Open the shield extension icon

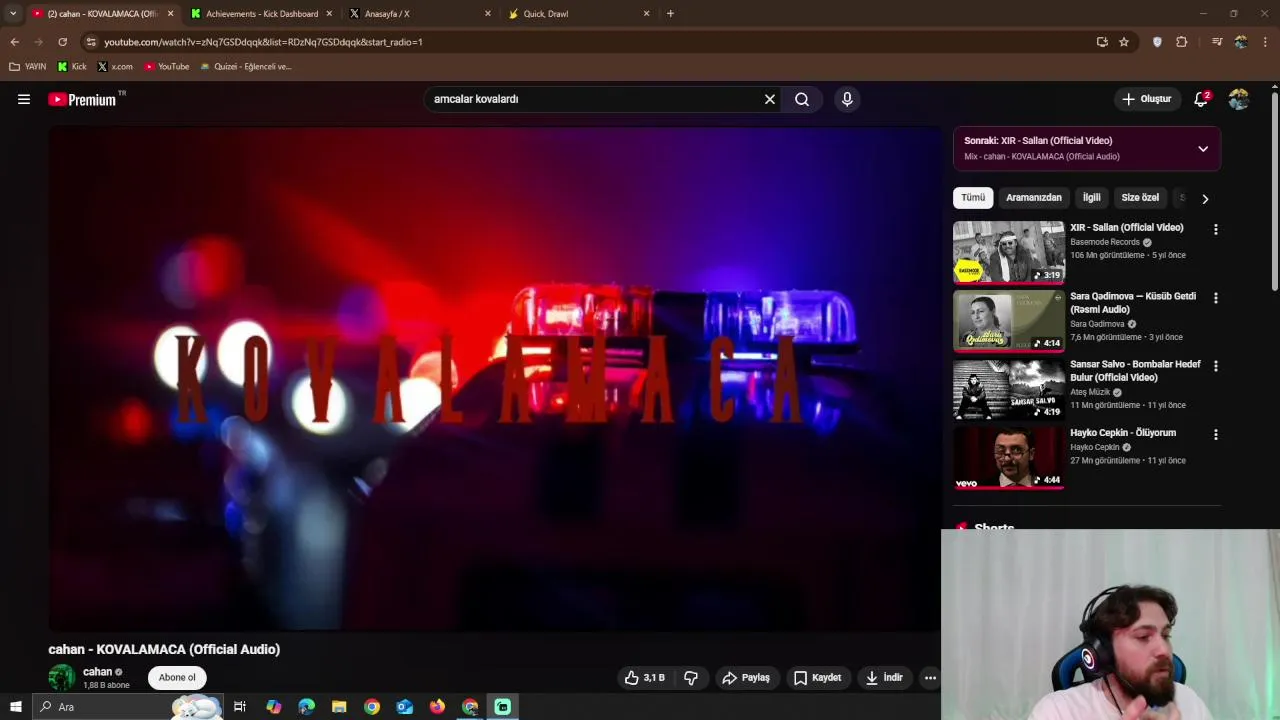coord(1157,42)
